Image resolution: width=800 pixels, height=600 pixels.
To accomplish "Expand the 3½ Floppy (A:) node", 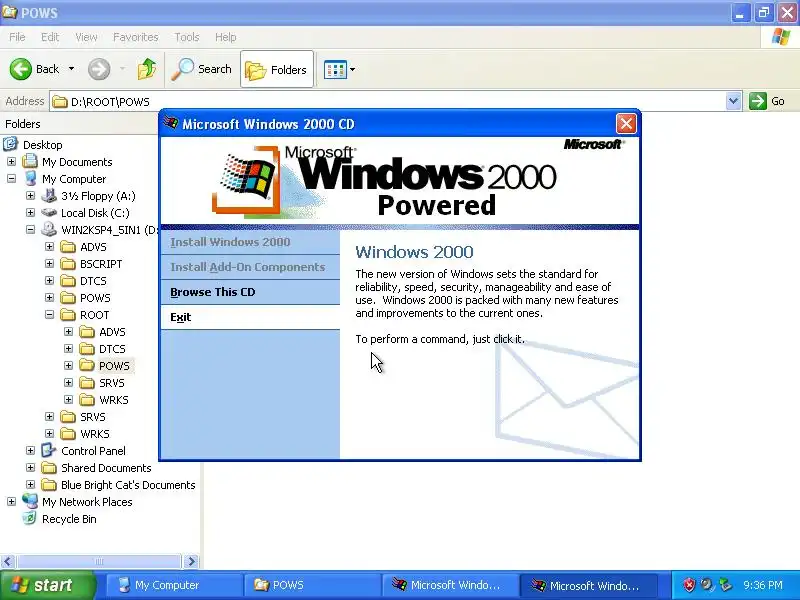I will coord(31,196).
